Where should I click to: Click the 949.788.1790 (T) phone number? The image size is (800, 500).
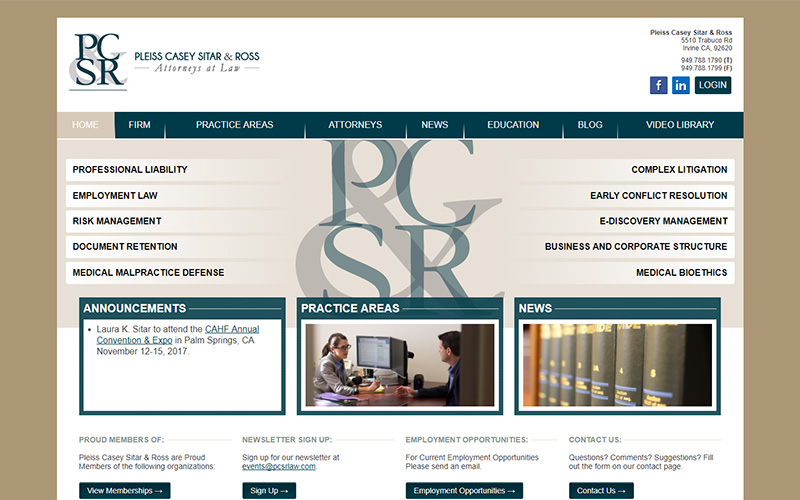(706, 60)
